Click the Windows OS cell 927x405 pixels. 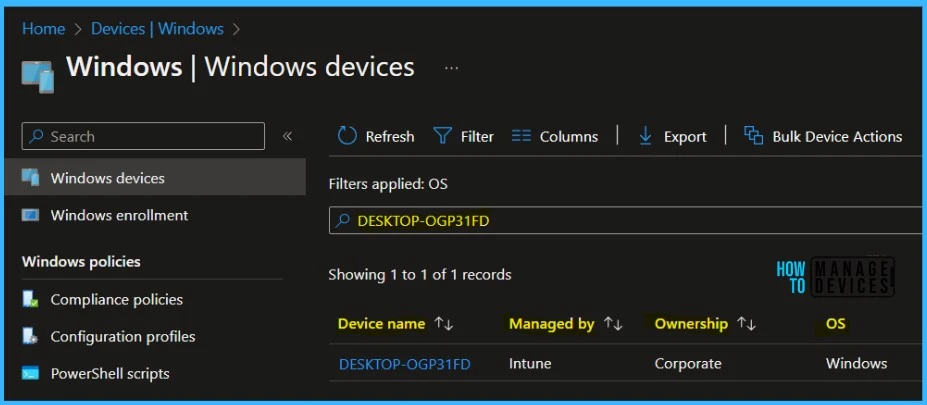coord(857,364)
